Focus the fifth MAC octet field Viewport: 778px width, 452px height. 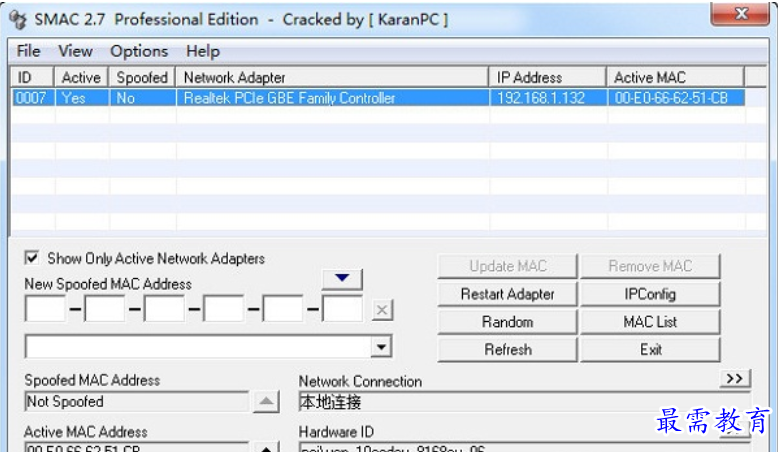point(283,309)
